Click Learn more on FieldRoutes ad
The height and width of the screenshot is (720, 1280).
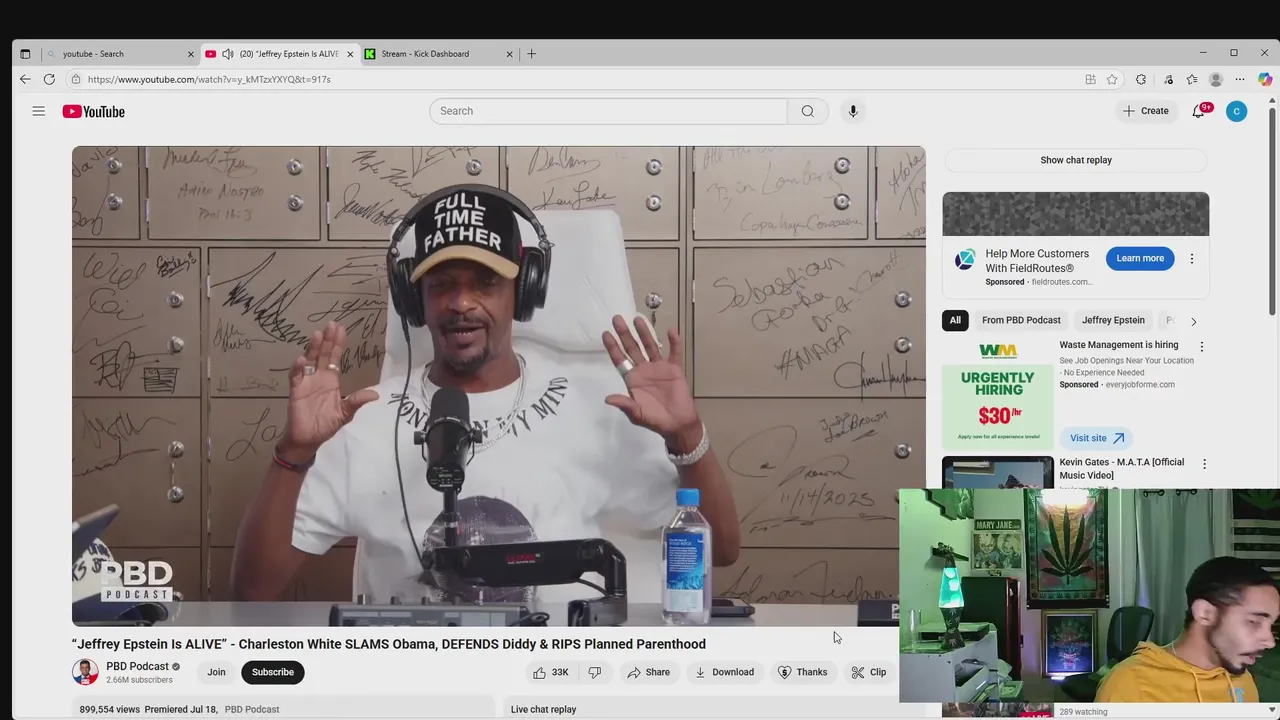click(1140, 258)
